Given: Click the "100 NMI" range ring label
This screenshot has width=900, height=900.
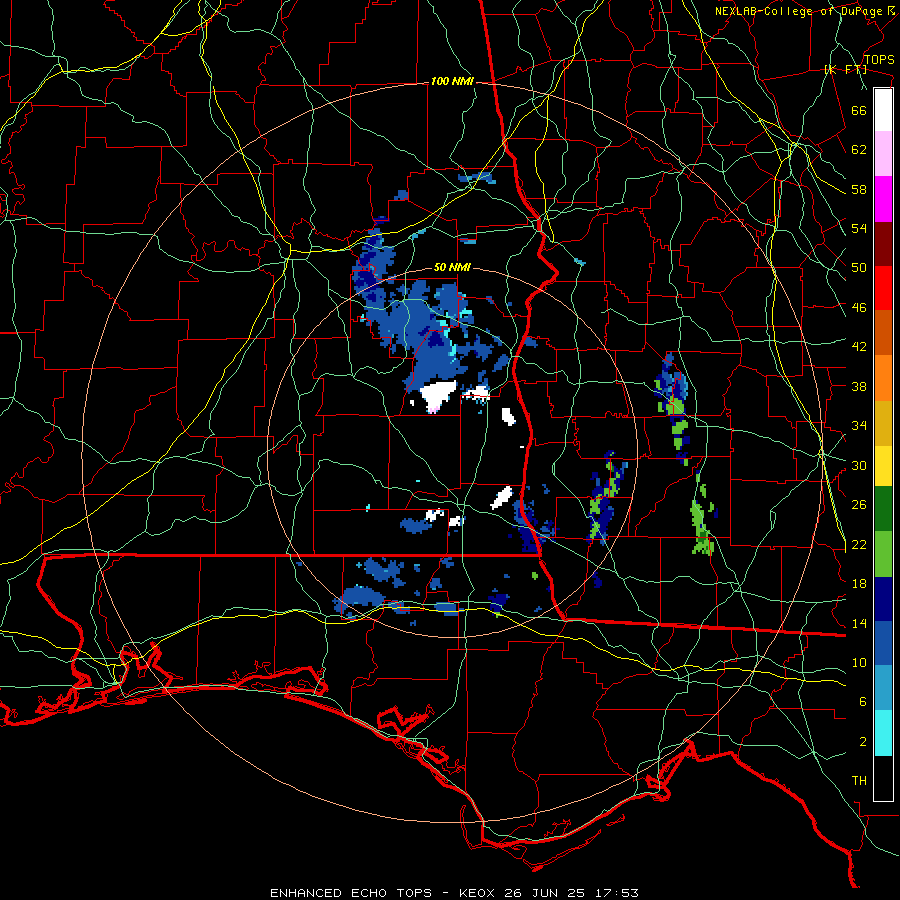Looking at the screenshot, I should [x=452, y=82].
